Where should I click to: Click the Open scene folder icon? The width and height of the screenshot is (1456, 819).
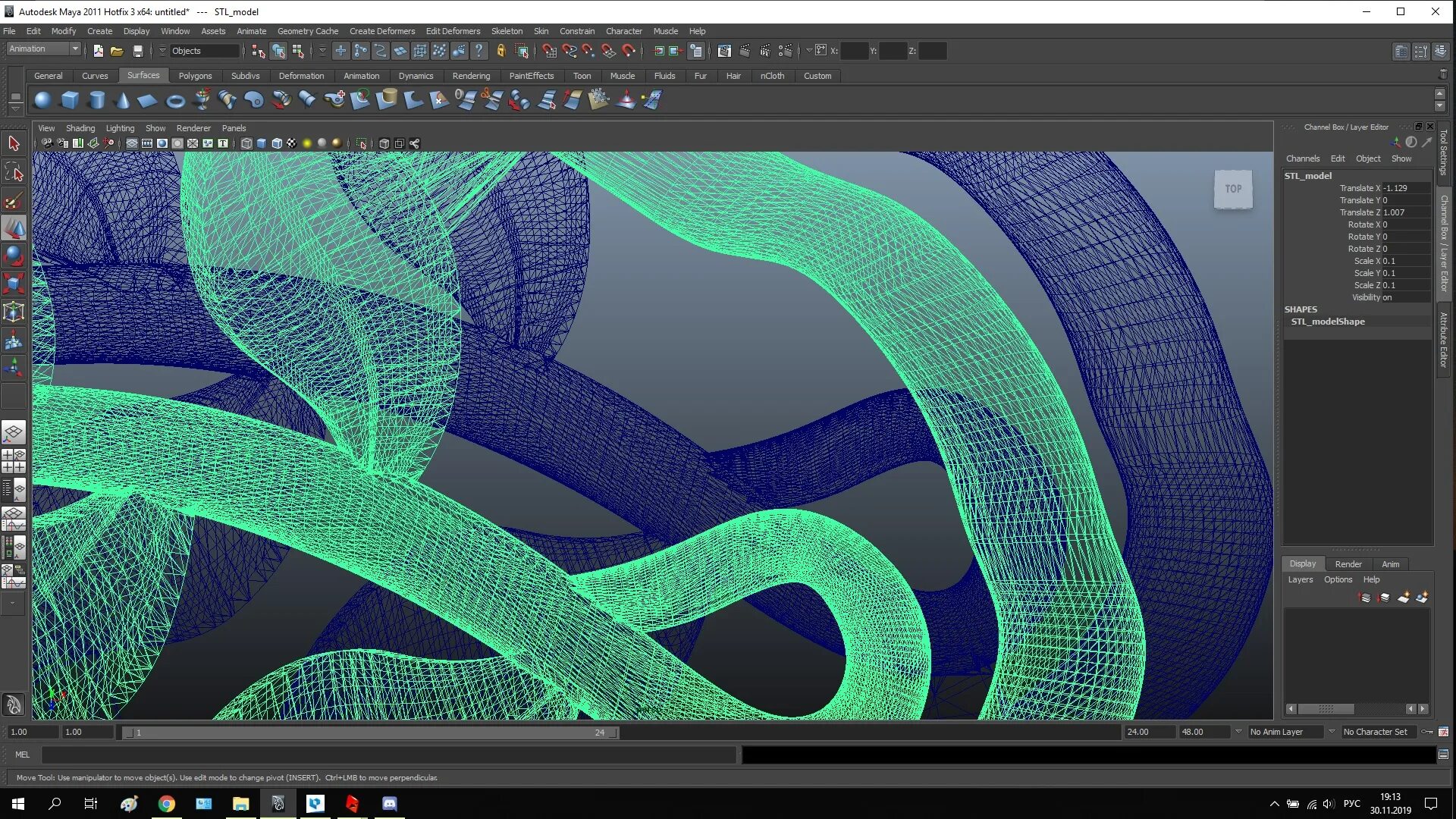pos(117,51)
